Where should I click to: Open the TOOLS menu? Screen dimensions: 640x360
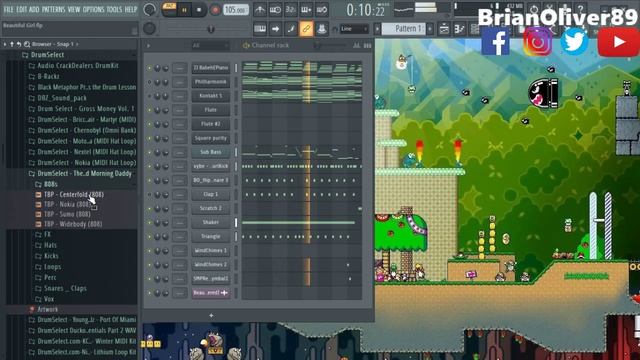(114, 9)
